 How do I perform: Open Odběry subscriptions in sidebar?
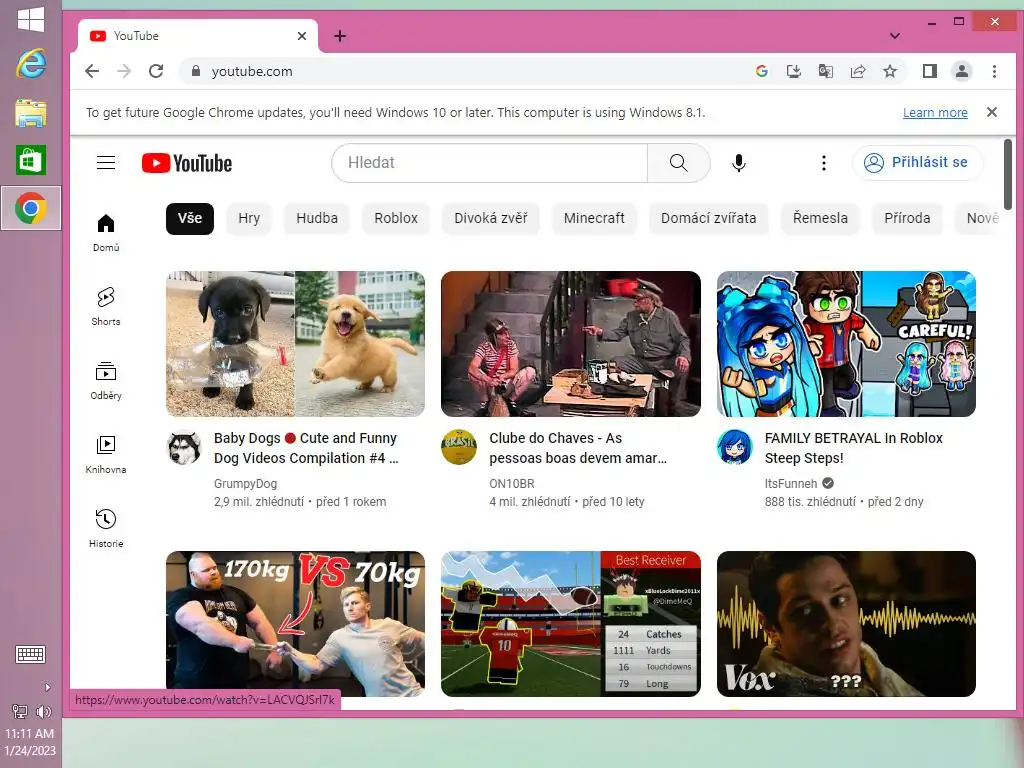[x=106, y=381]
